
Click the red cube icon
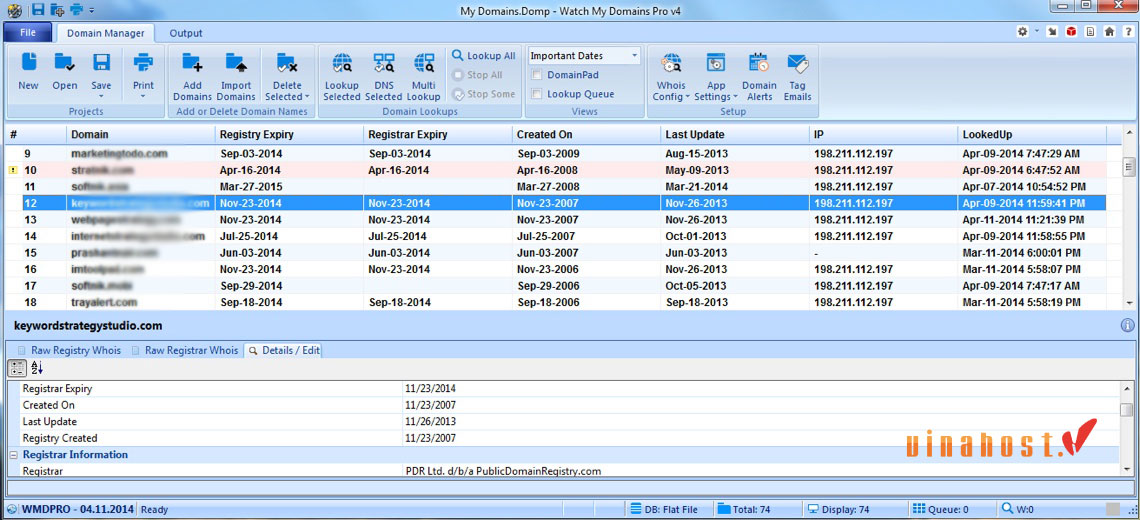coord(1071,32)
